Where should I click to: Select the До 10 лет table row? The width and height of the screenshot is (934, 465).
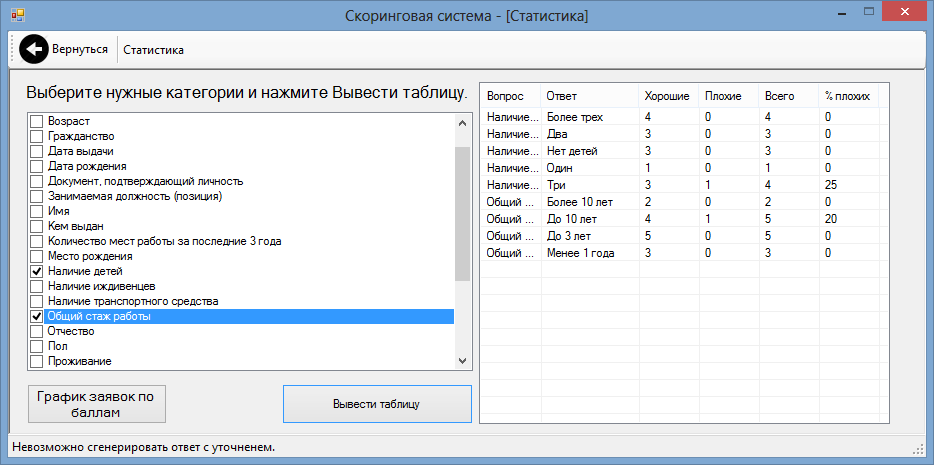684,219
